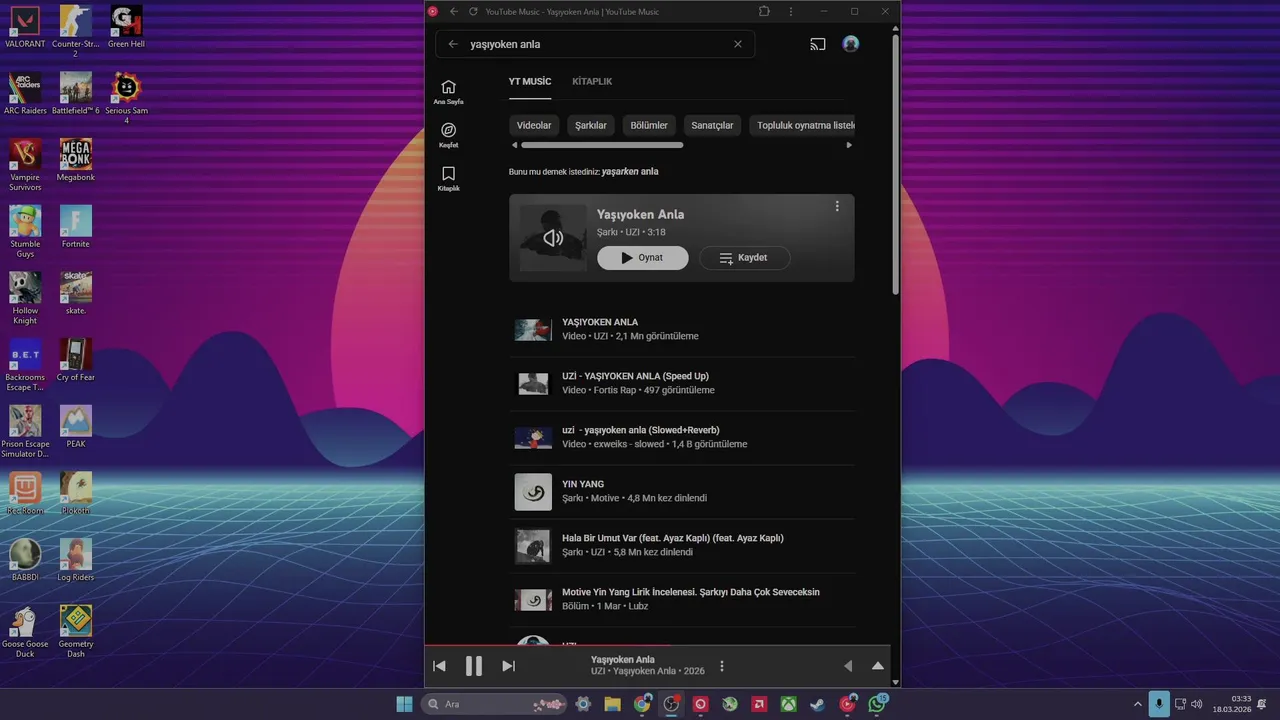Switch to the KİTAPLIK tab
The image size is (1280, 720).
592,82
